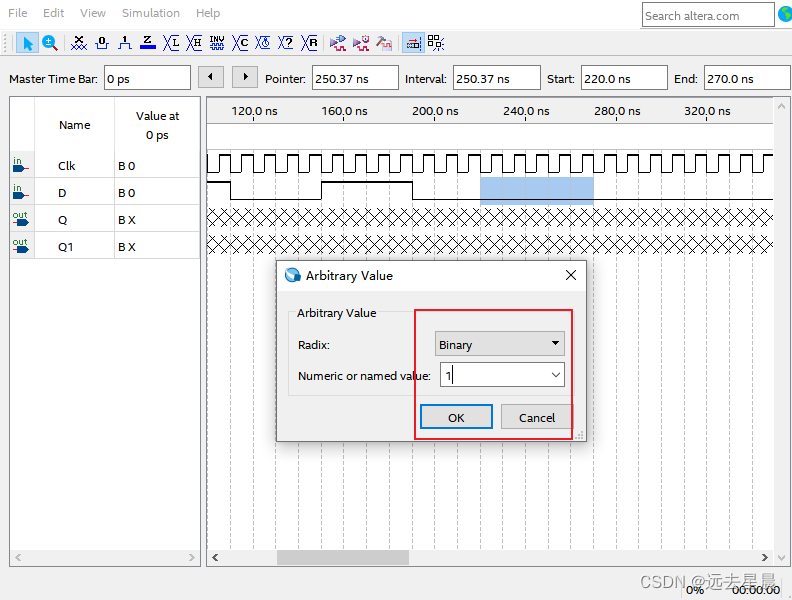Open the Simulation menu
Screen dimensions: 792x600
[x=151, y=13]
